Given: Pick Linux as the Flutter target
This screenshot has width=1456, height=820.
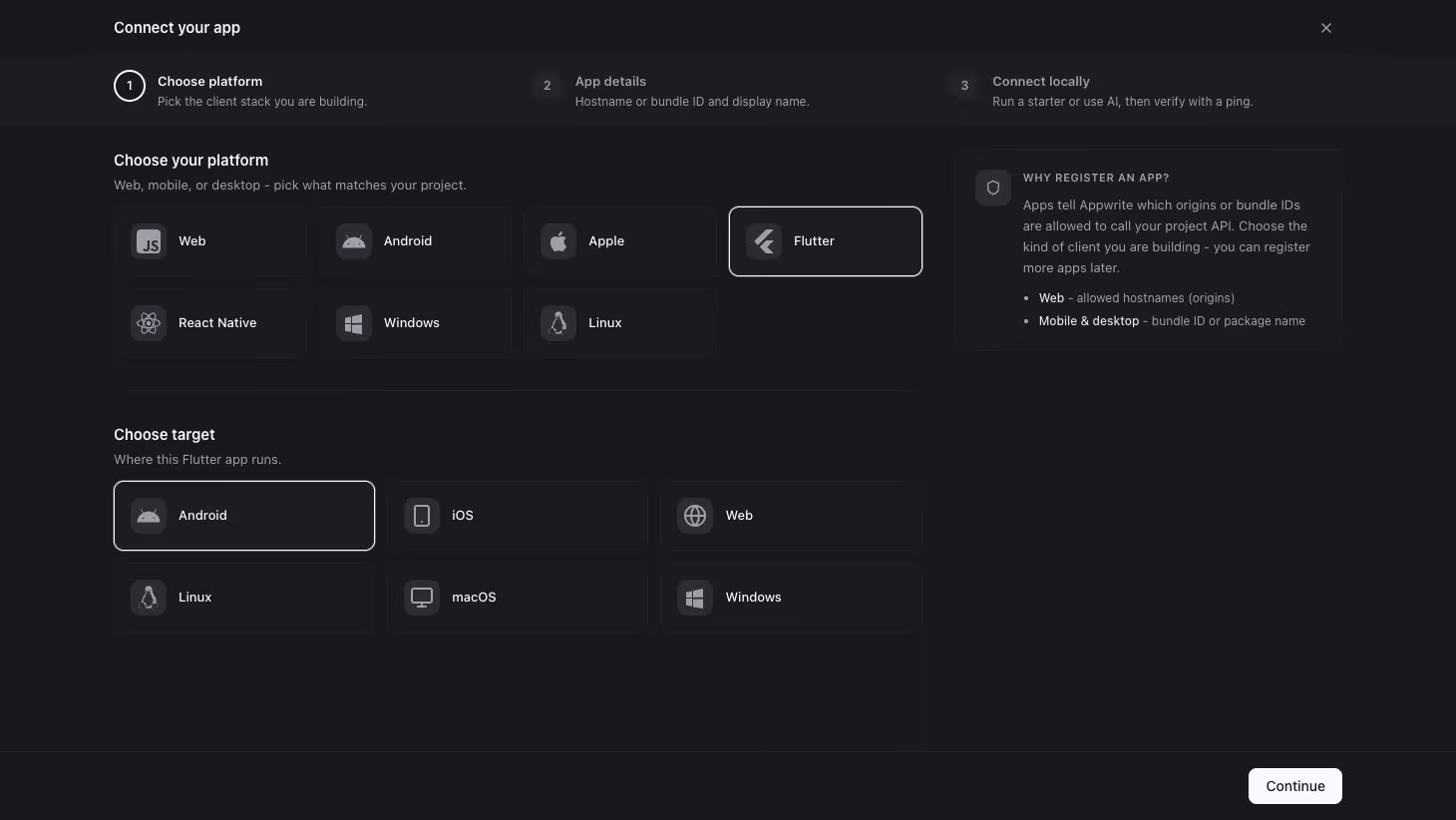Looking at the screenshot, I should click(244, 598).
